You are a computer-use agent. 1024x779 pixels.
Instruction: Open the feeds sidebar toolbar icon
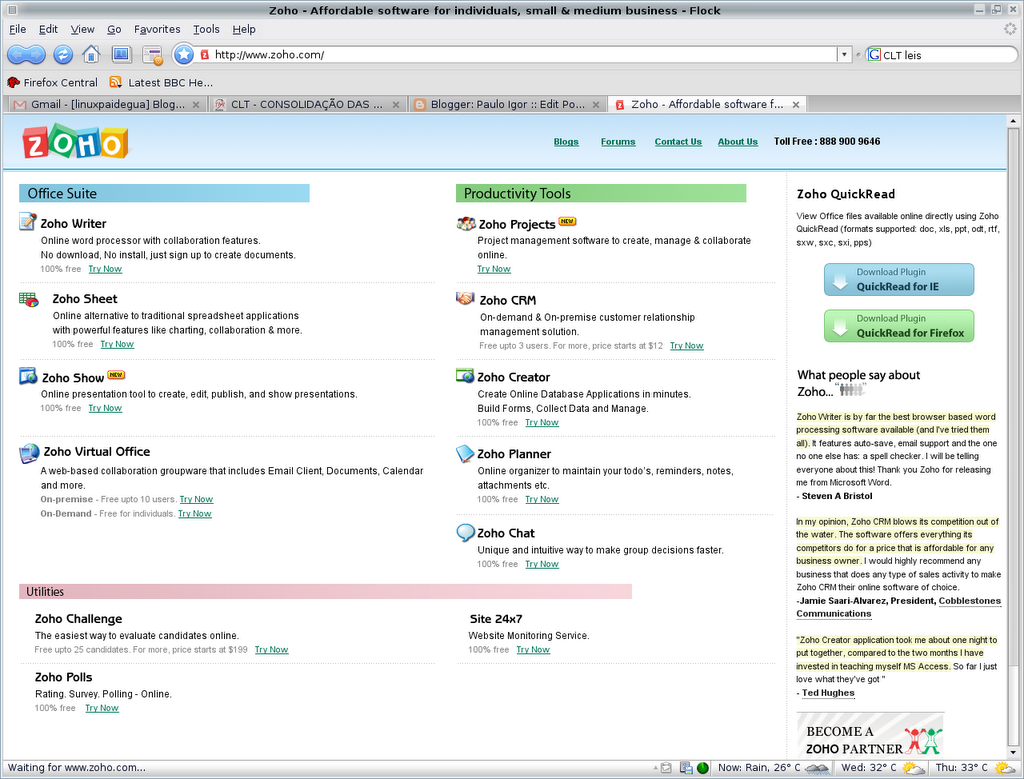coord(153,56)
